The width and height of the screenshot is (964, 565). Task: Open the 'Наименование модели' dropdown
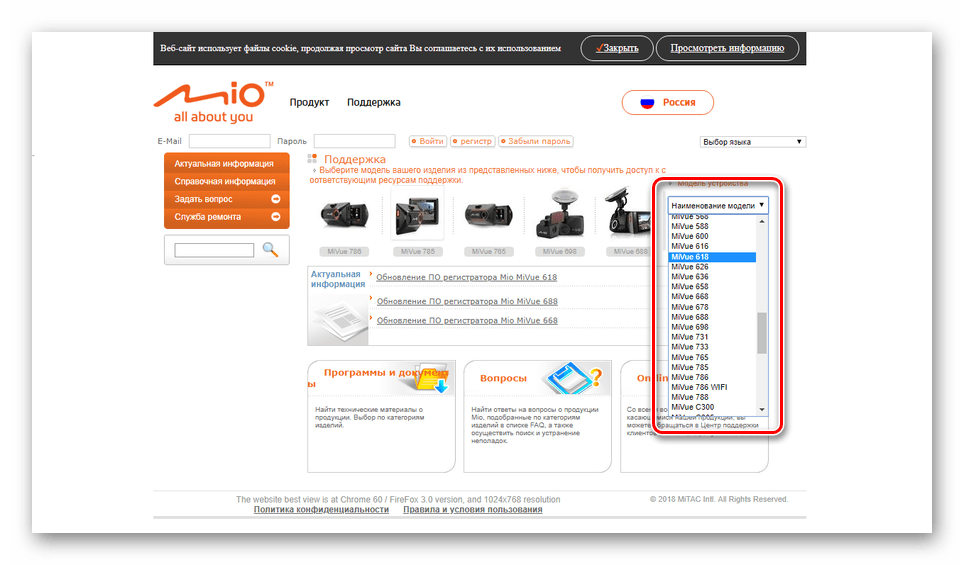[x=718, y=204]
